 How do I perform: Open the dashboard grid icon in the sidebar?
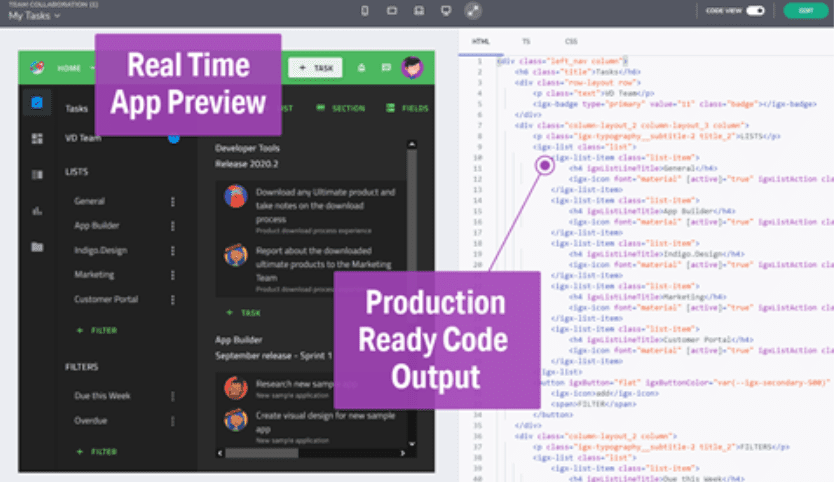(37, 138)
